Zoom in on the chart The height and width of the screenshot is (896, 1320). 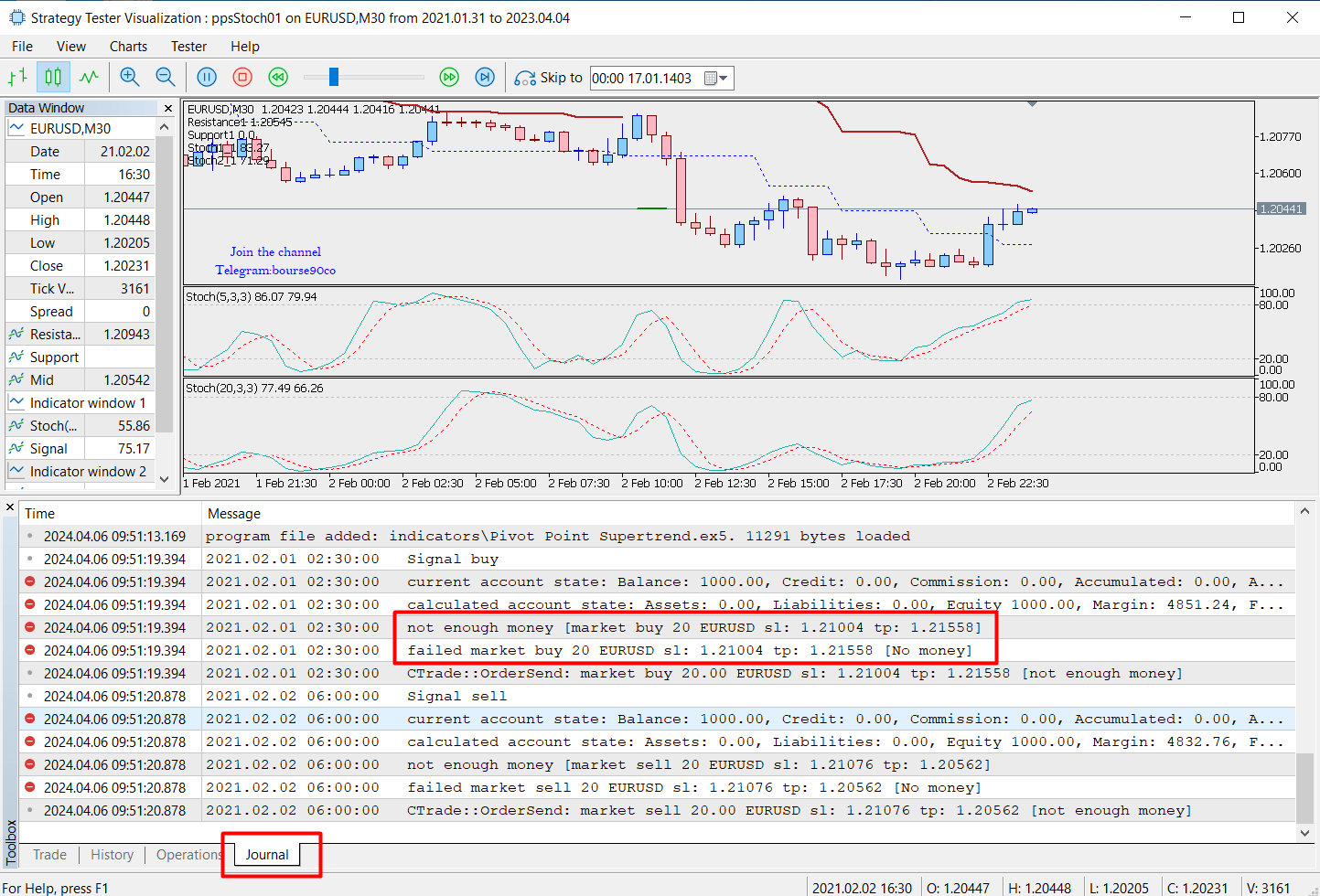[x=130, y=78]
